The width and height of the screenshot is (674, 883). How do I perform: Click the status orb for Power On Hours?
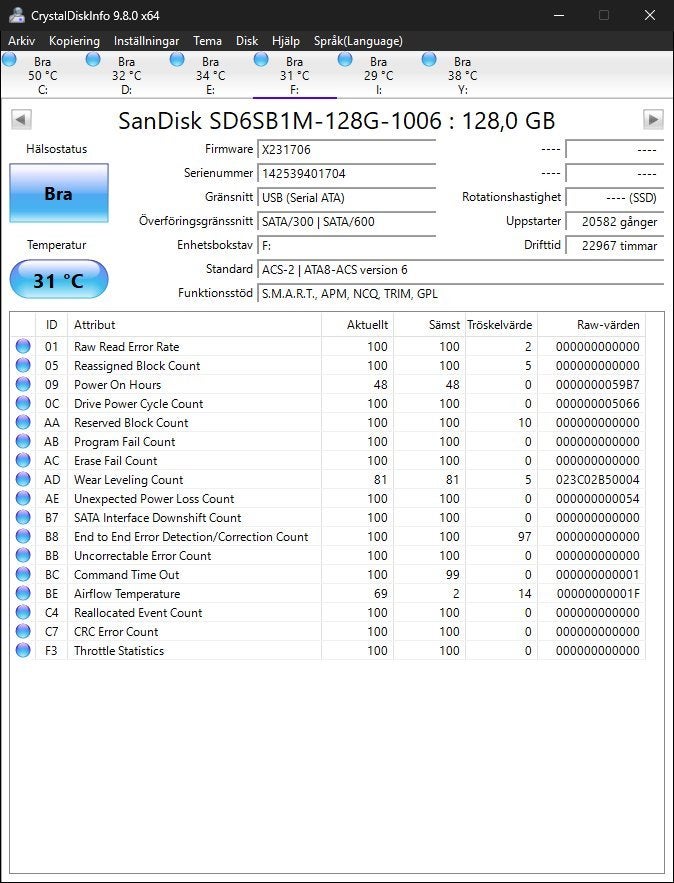(23, 384)
